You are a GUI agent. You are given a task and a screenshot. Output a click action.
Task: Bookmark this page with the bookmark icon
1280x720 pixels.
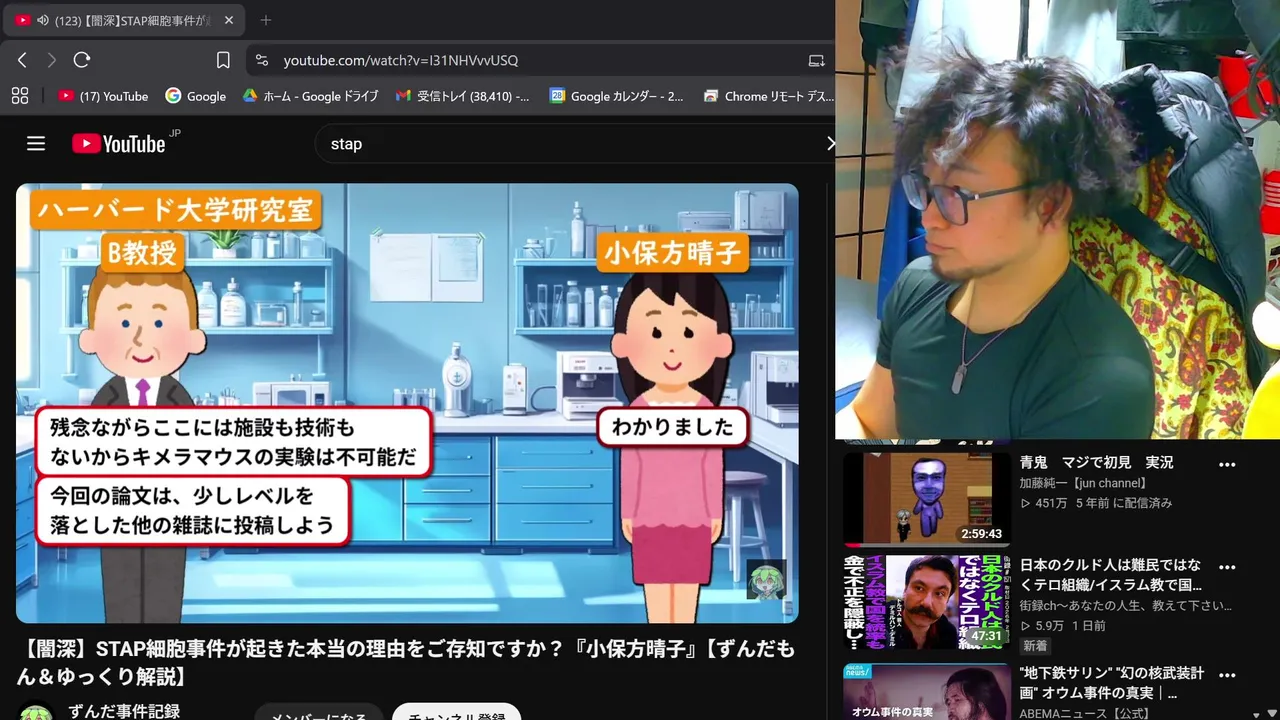223,60
